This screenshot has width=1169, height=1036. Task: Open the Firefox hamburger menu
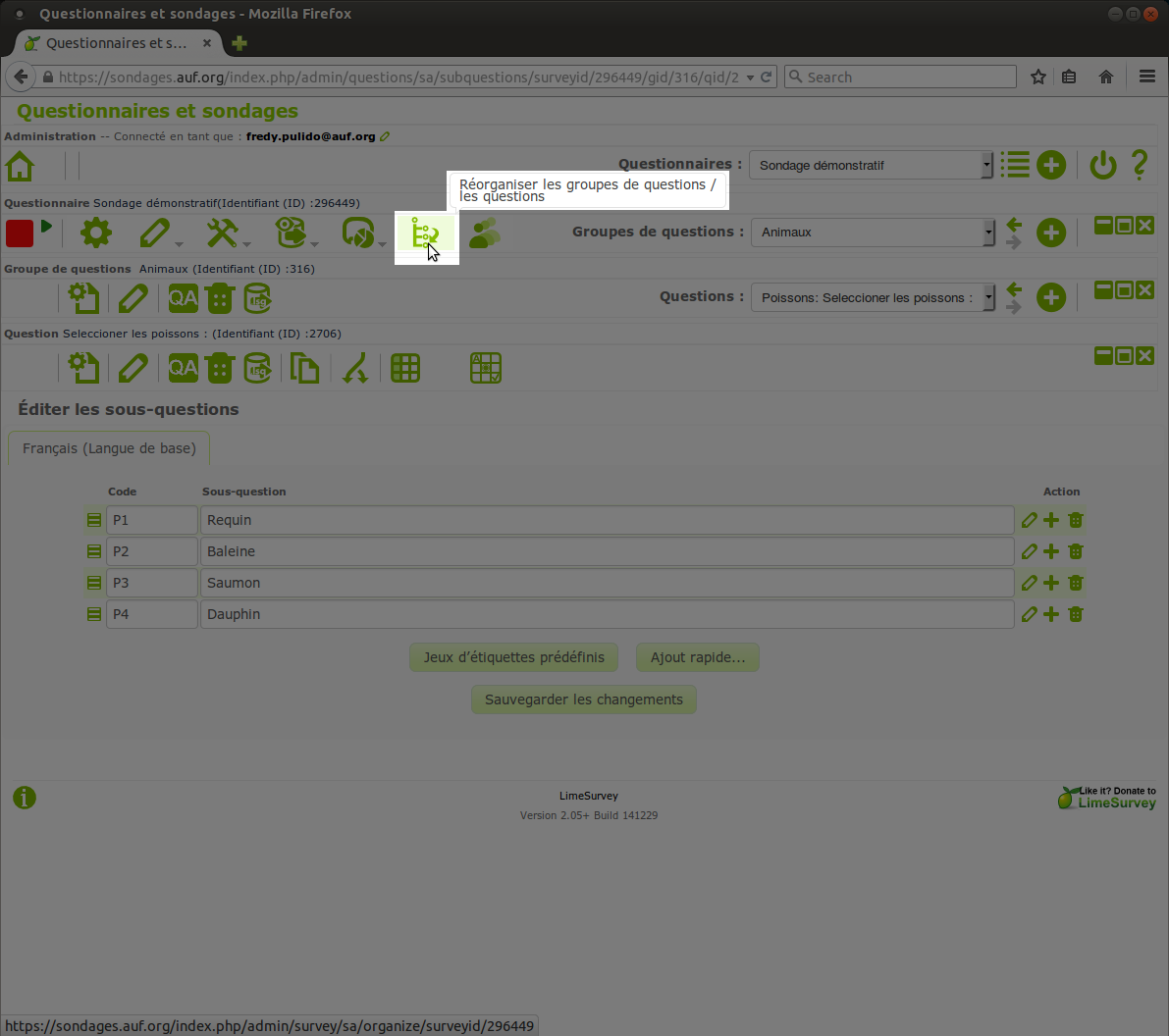[x=1147, y=77]
